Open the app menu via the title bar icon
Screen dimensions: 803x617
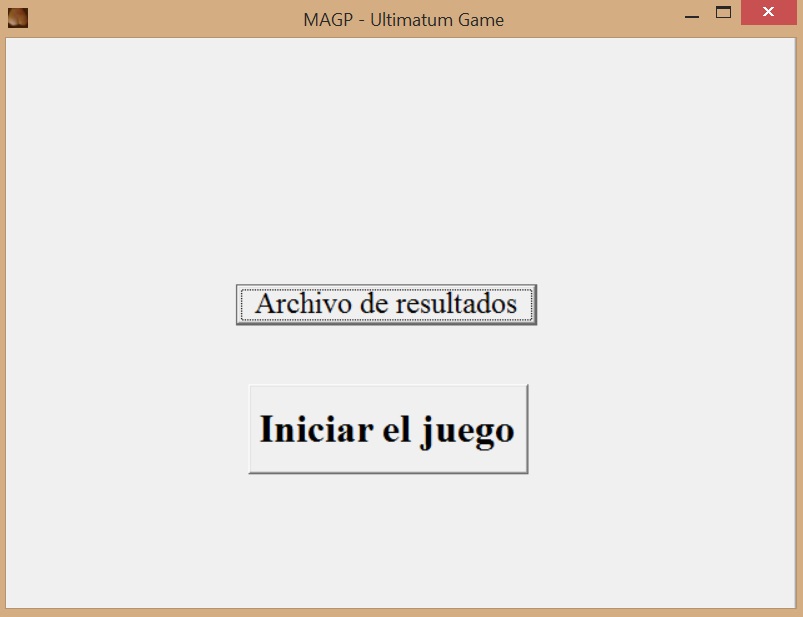(x=18, y=18)
